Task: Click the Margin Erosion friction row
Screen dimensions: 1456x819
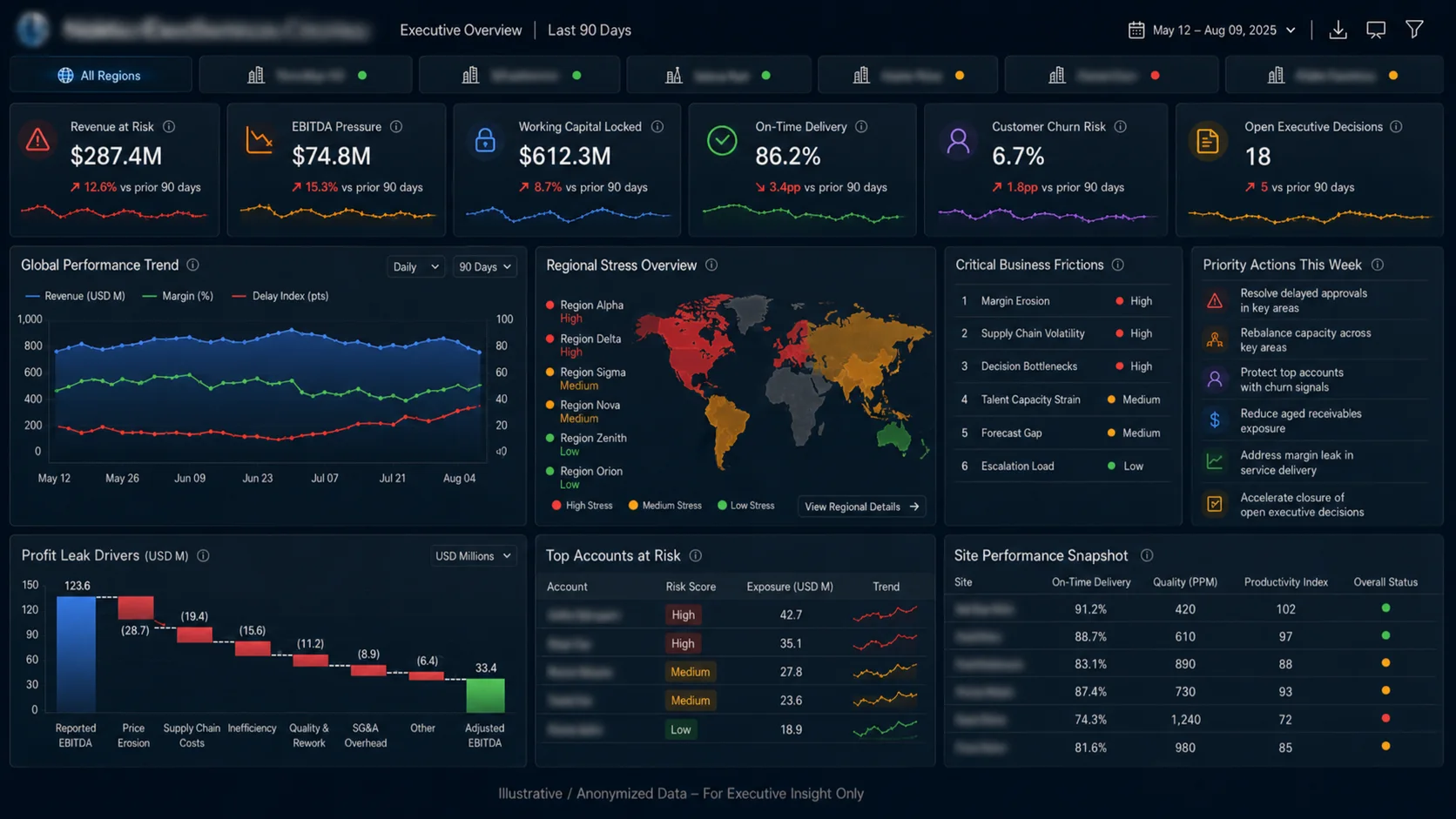Action: tap(1062, 301)
